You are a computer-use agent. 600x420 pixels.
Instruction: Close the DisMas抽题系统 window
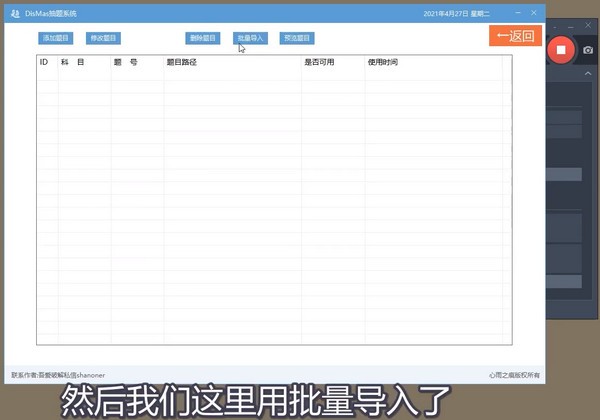[534, 13]
